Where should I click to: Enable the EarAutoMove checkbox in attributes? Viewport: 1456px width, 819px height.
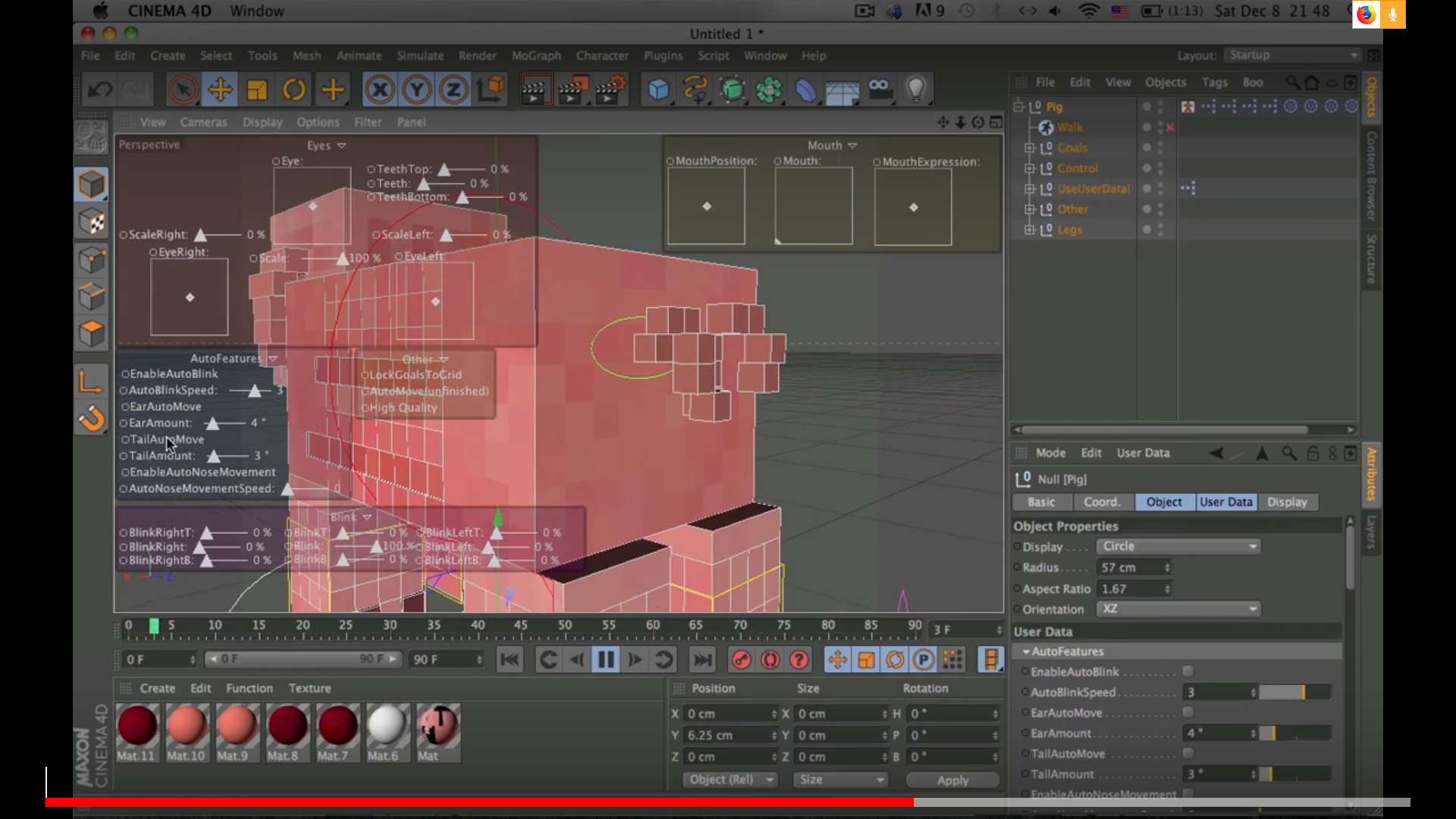pyautogui.click(x=1188, y=712)
